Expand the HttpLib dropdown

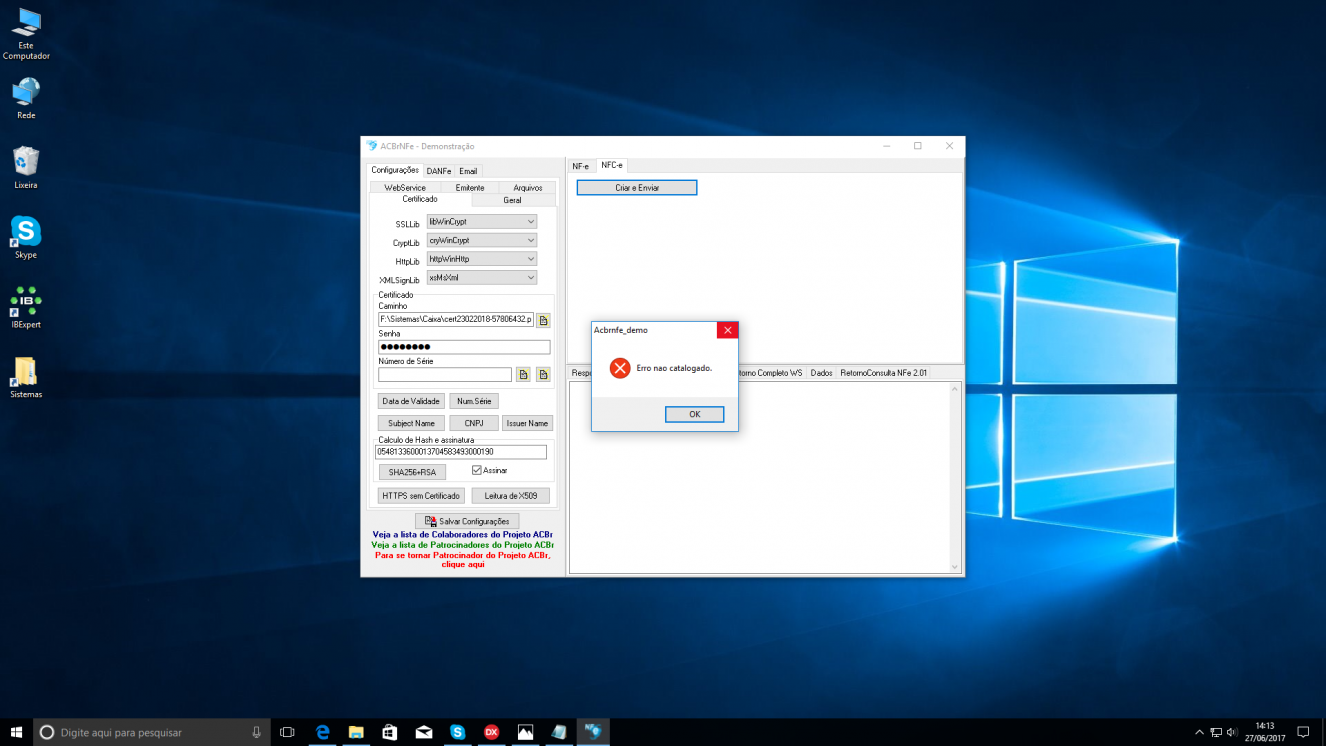530,259
